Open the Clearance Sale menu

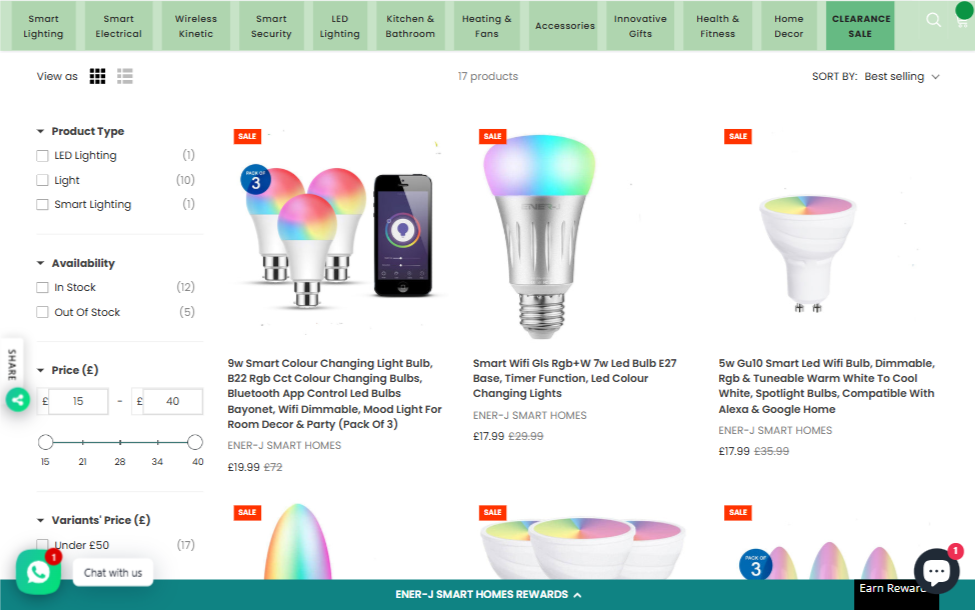861,26
